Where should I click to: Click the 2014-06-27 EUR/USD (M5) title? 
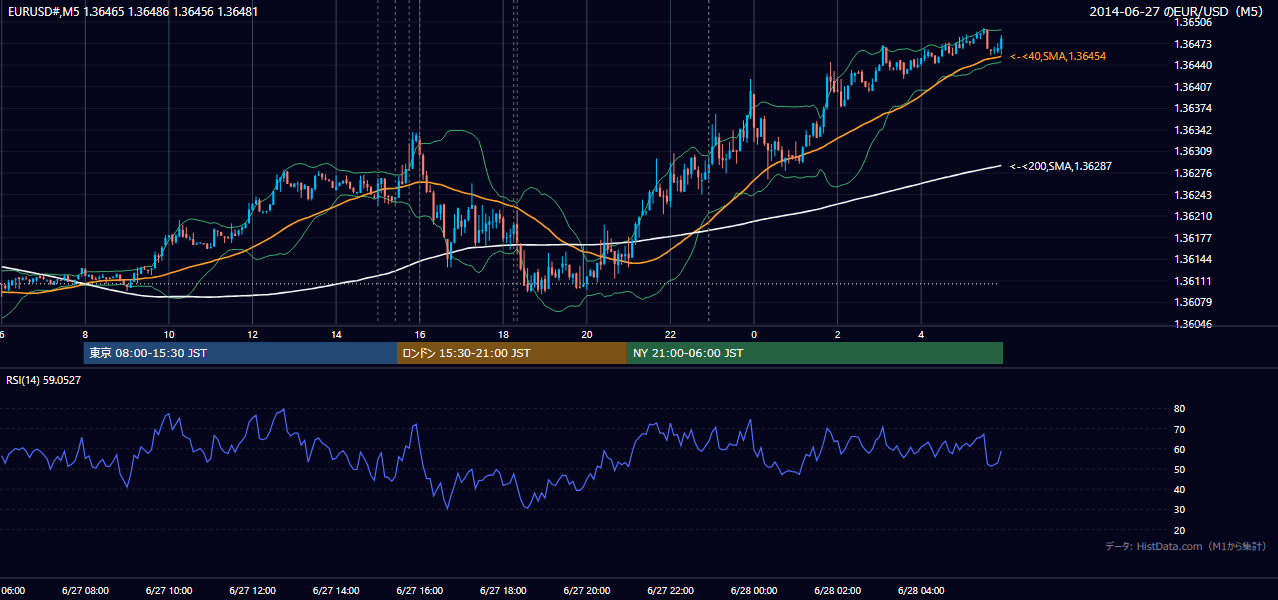pyautogui.click(x=1177, y=12)
